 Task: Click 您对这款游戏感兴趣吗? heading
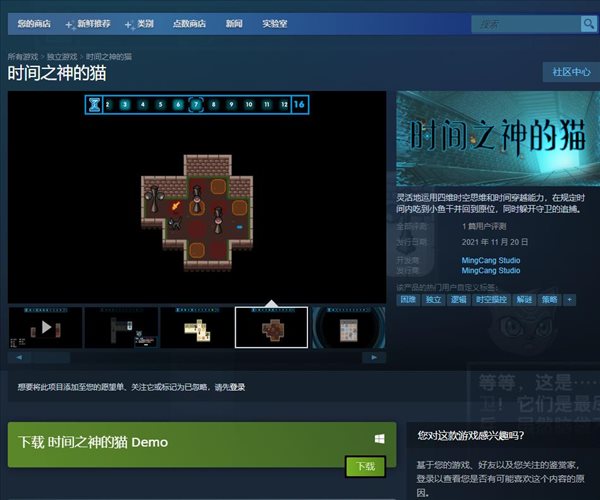click(471, 435)
